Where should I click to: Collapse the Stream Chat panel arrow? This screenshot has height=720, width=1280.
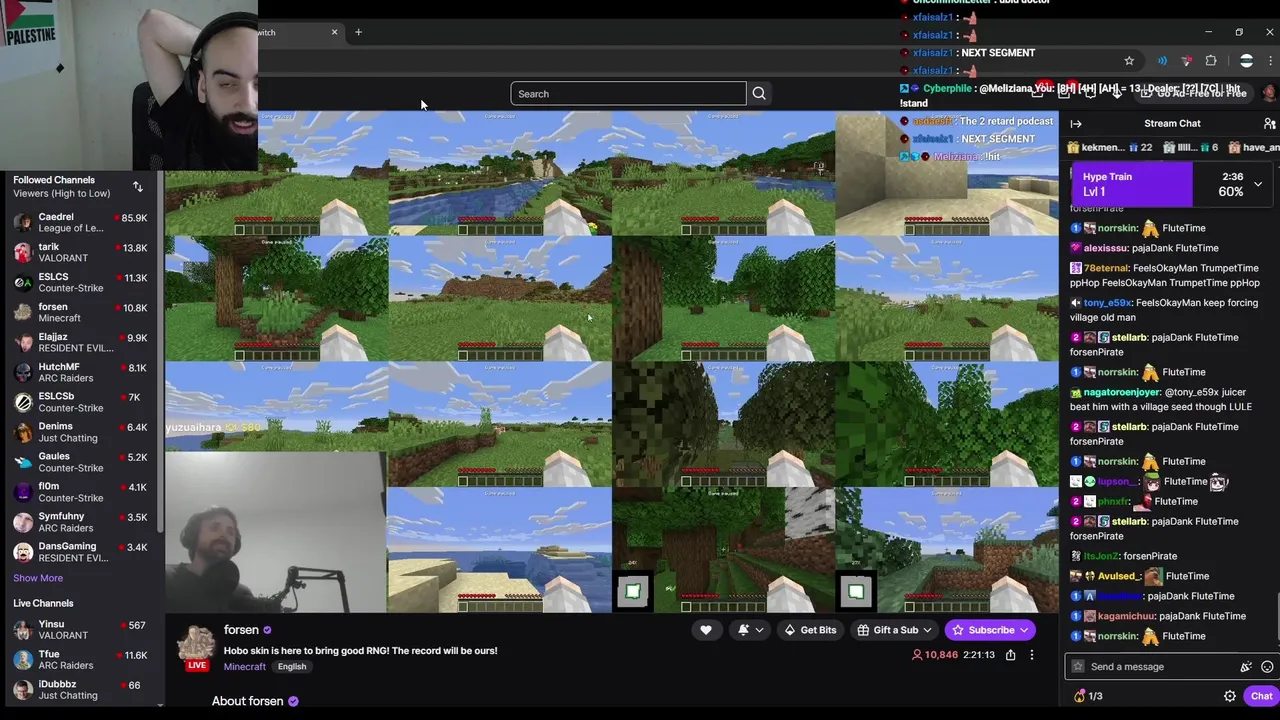[x=1076, y=124]
